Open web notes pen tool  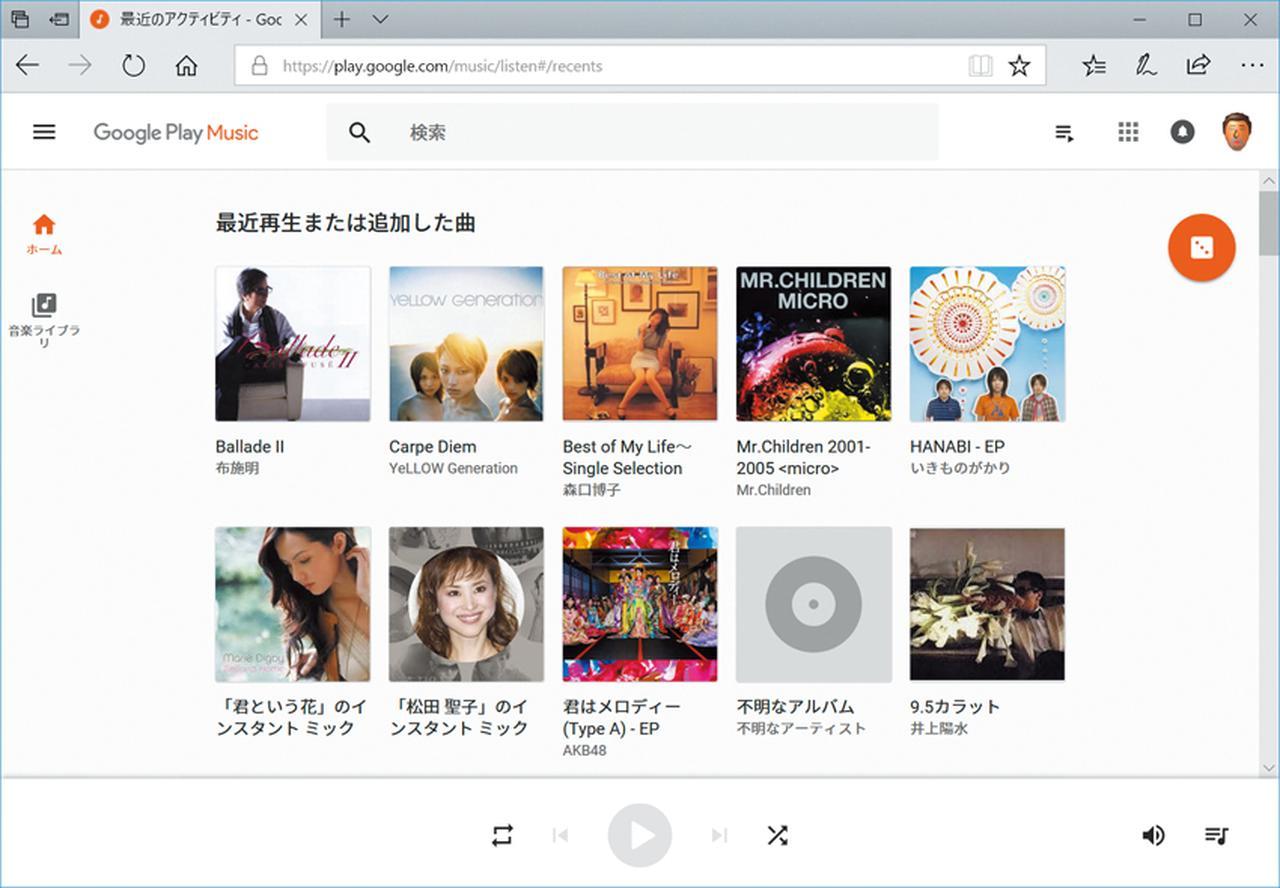(1146, 66)
